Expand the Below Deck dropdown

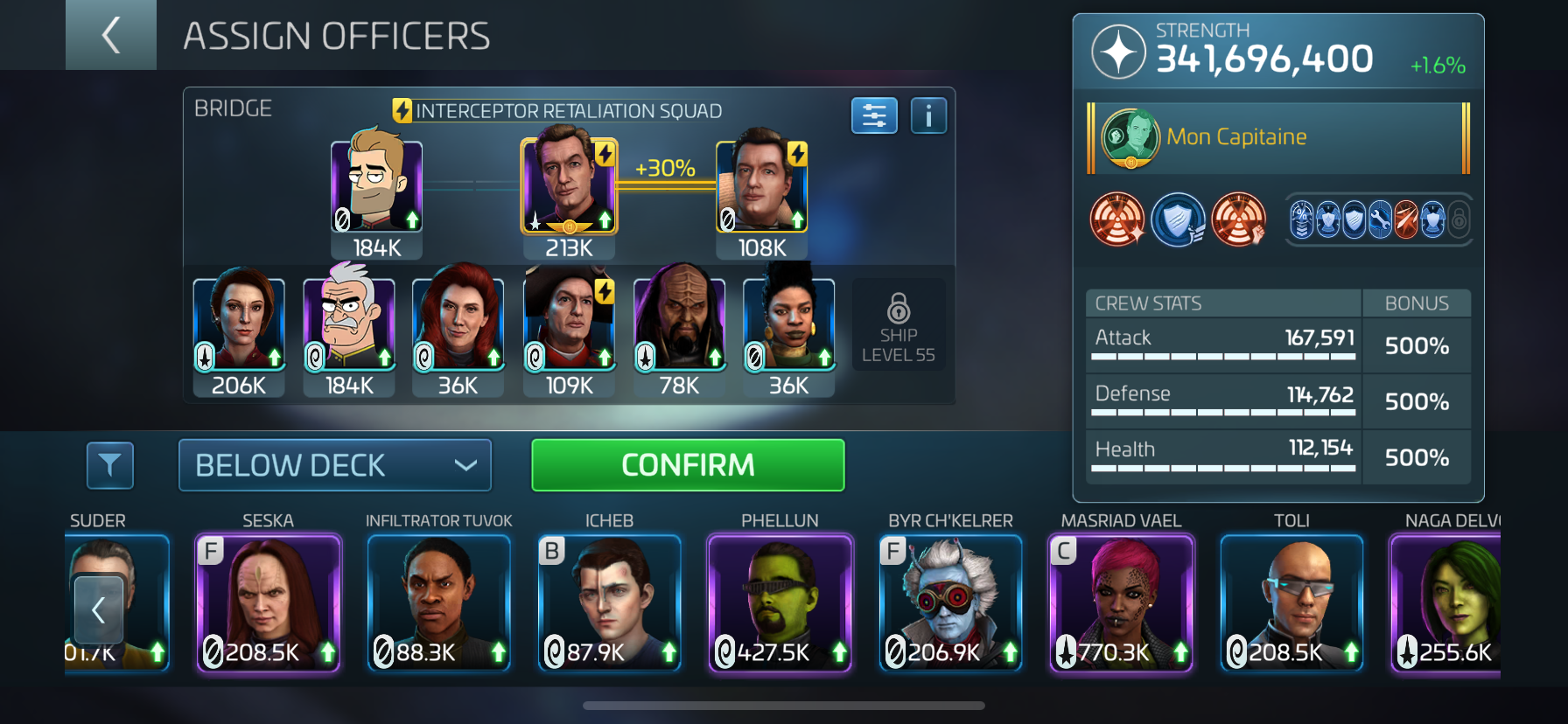335,465
